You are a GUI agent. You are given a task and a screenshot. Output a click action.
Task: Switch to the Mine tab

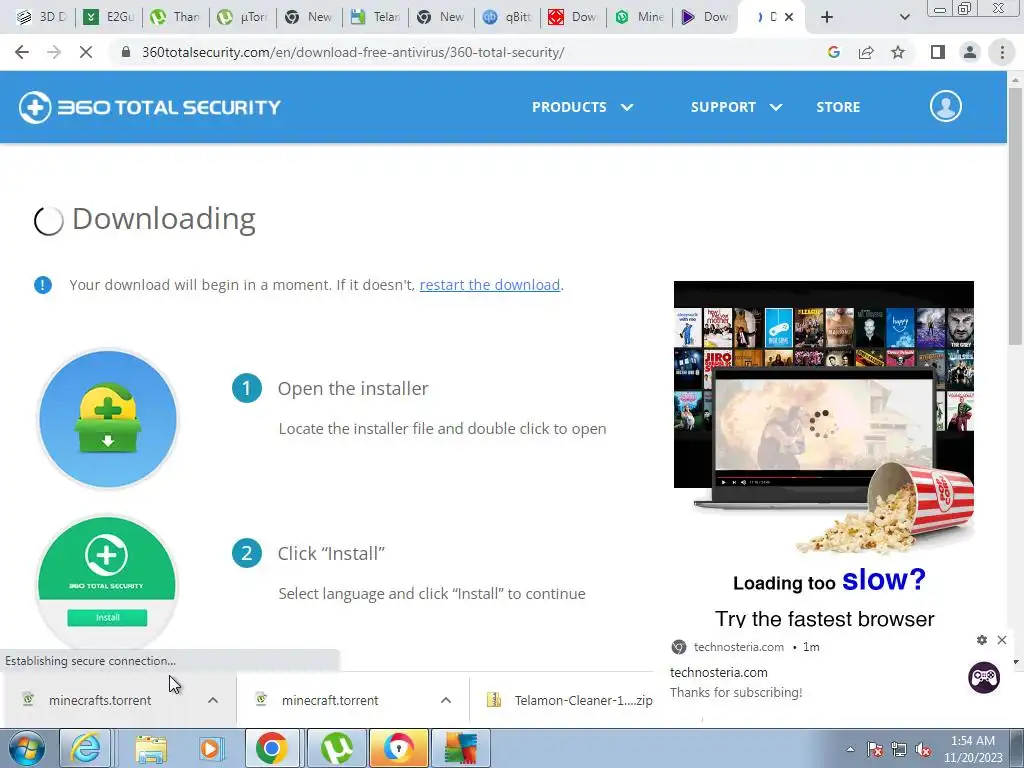pyautogui.click(x=641, y=18)
